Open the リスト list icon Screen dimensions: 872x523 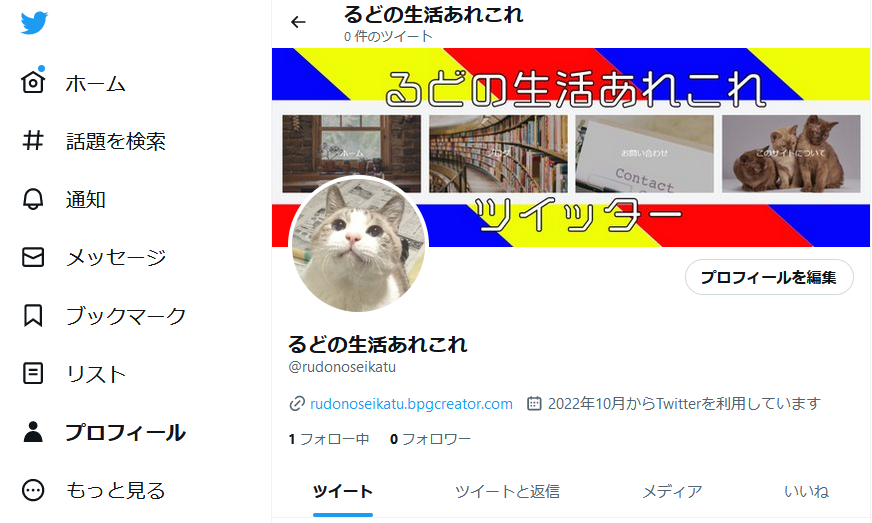pyautogui.click(x=33, y=373)
